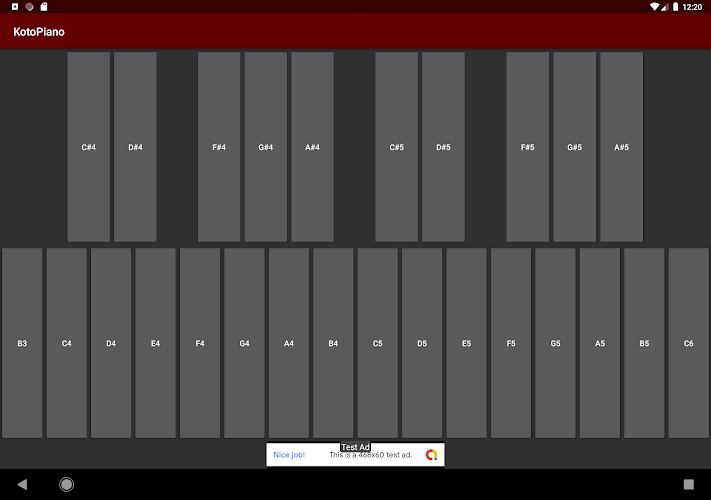711x500 pixels.
Task: Play the D#4 sharp key
Action: click(x=135, y=147)
